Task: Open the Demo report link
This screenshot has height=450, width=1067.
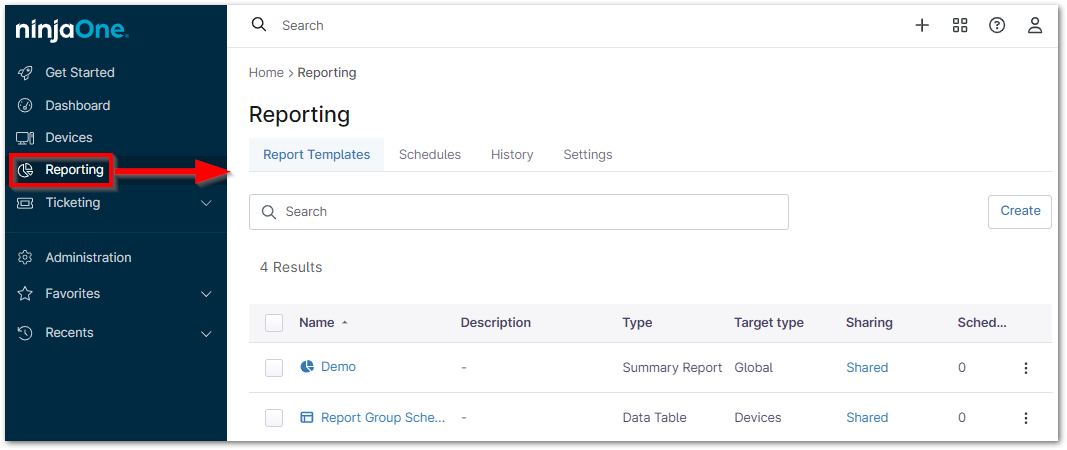Action: tap(338, 366)
